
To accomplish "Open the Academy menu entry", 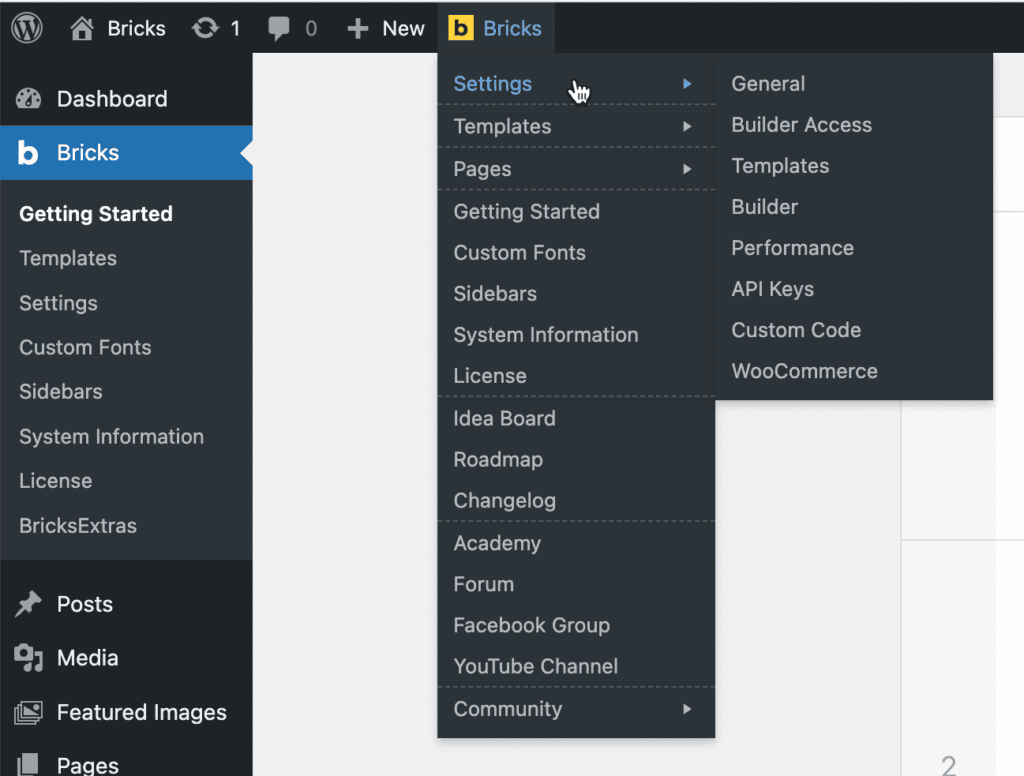I will pyautogui.click(x=497, y=543).
